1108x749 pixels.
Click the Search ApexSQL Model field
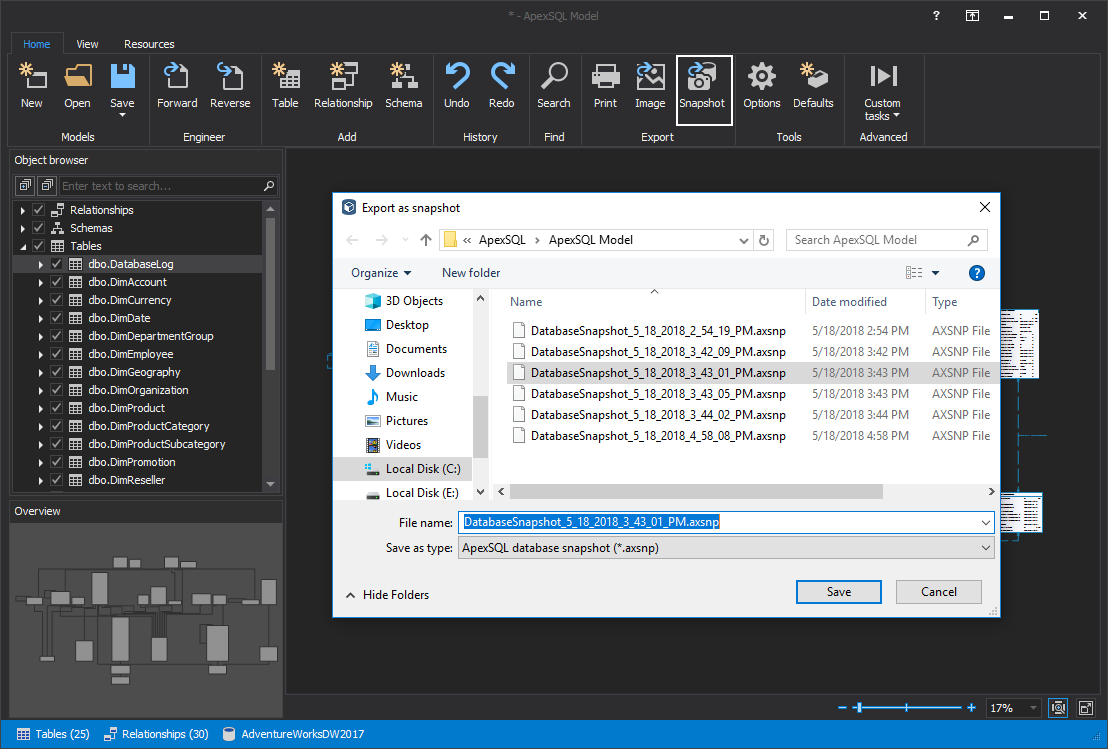(x=886, y=240)
